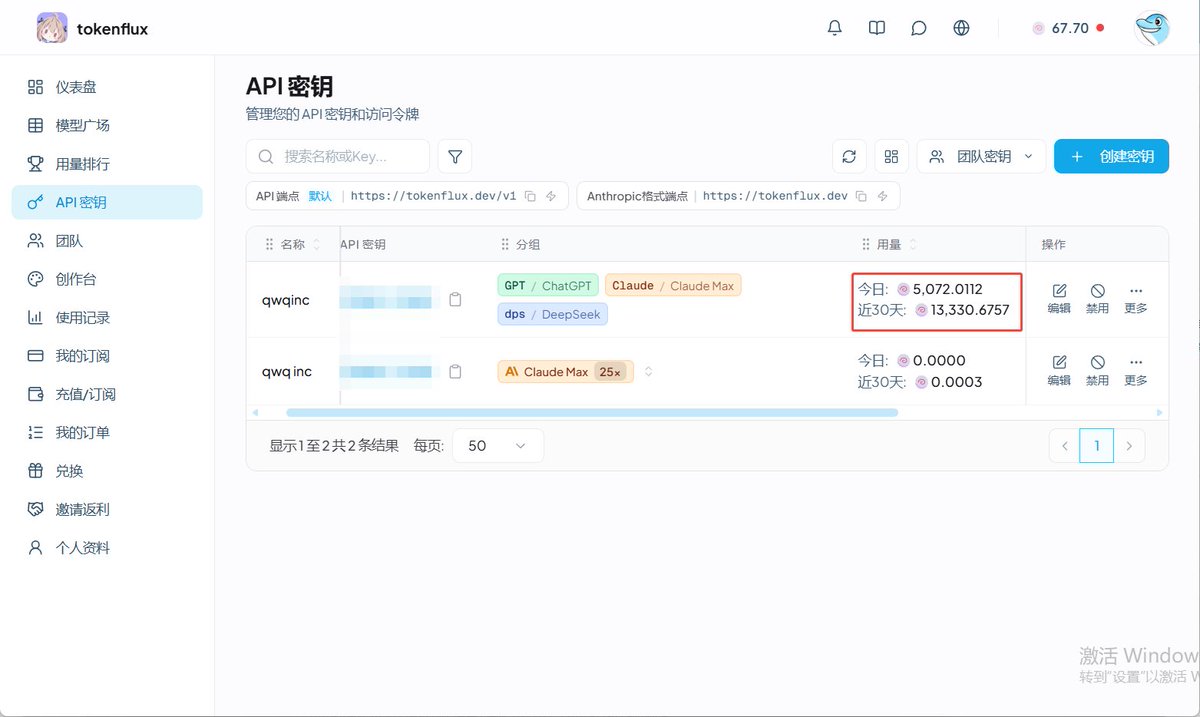The image size is (1200, 717).
Task: Open 使用记录 in sidebar
Action: (x=107, y=317)
